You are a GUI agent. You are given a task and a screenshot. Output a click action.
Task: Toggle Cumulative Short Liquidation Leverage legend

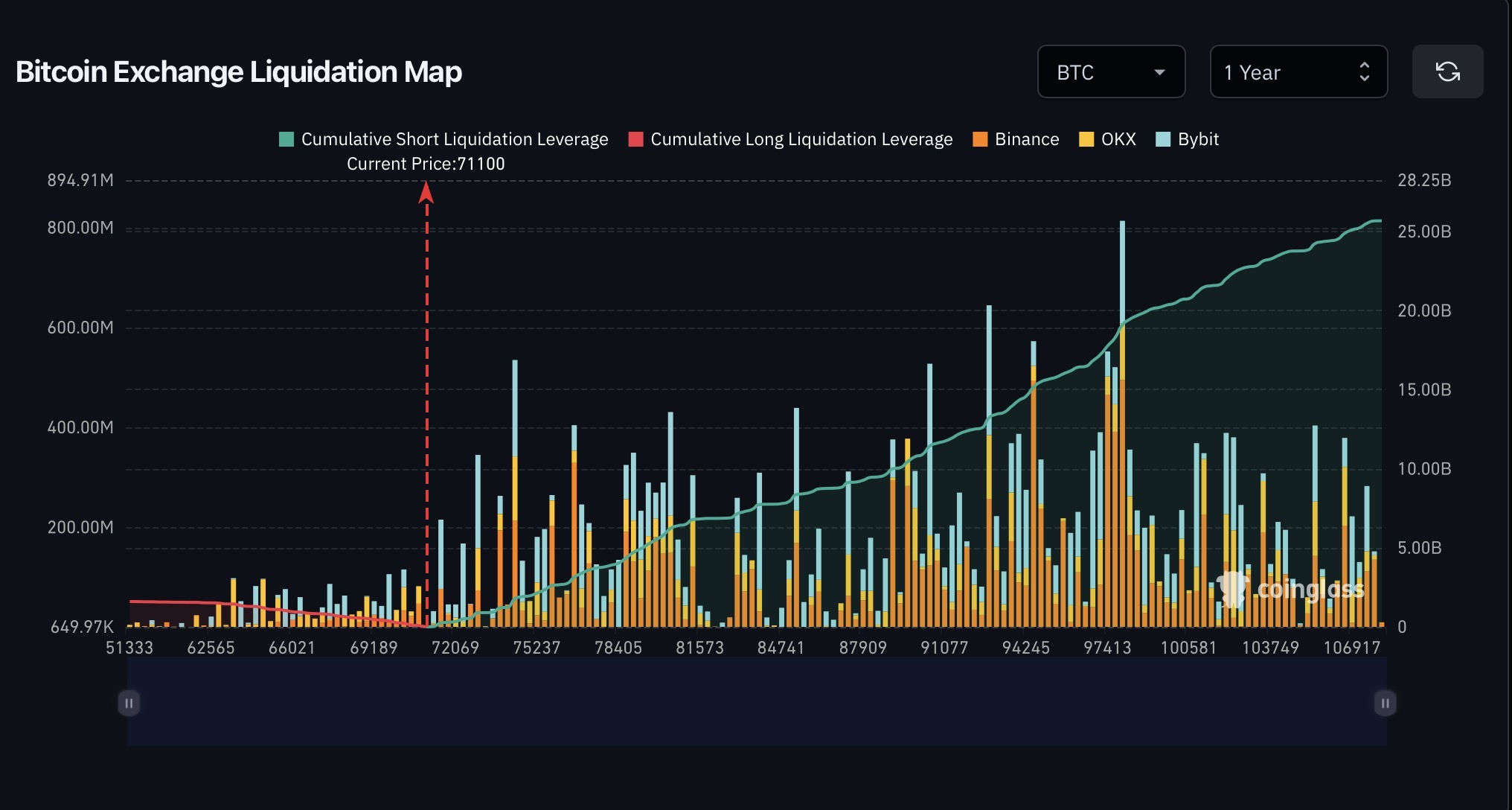[x=454, y=139]
